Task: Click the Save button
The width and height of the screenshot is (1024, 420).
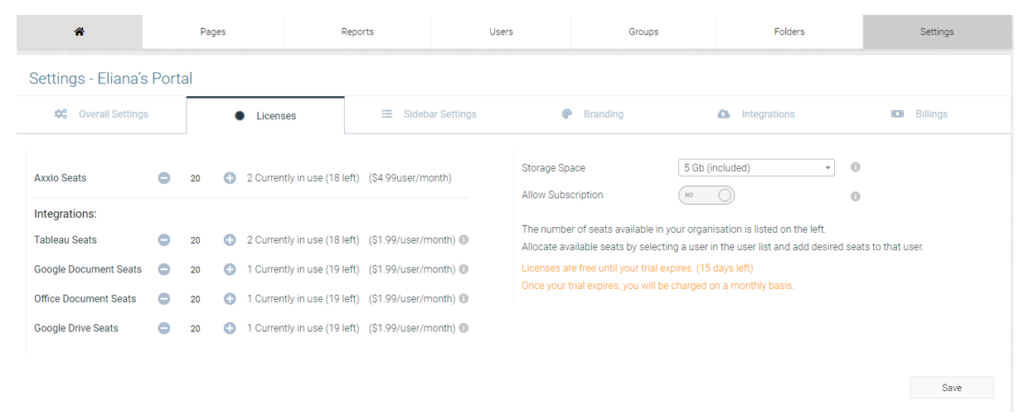Action: [x=952, y=387]
